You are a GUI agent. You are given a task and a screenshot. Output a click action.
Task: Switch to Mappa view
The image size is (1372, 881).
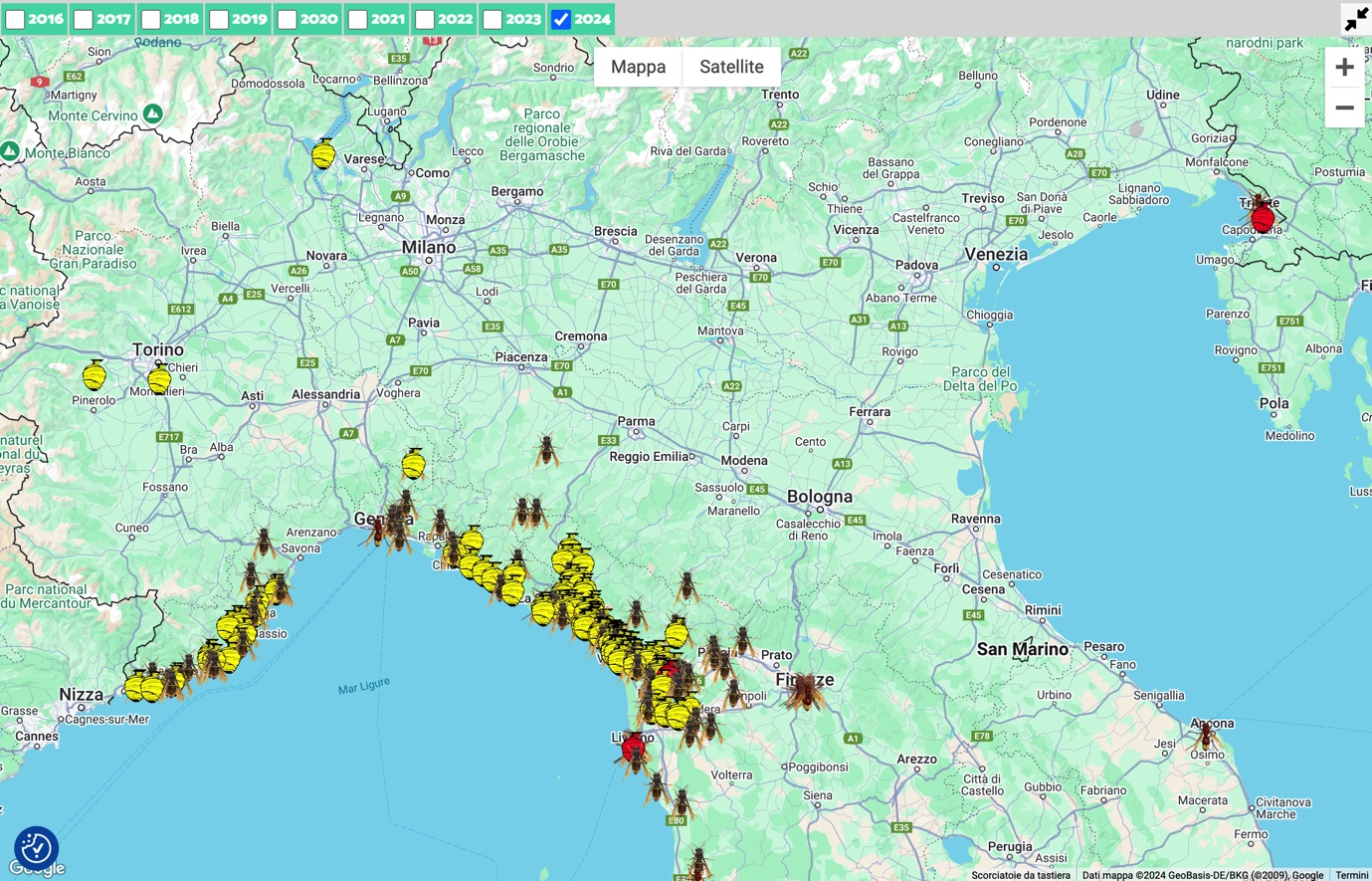tap(638, 67)
